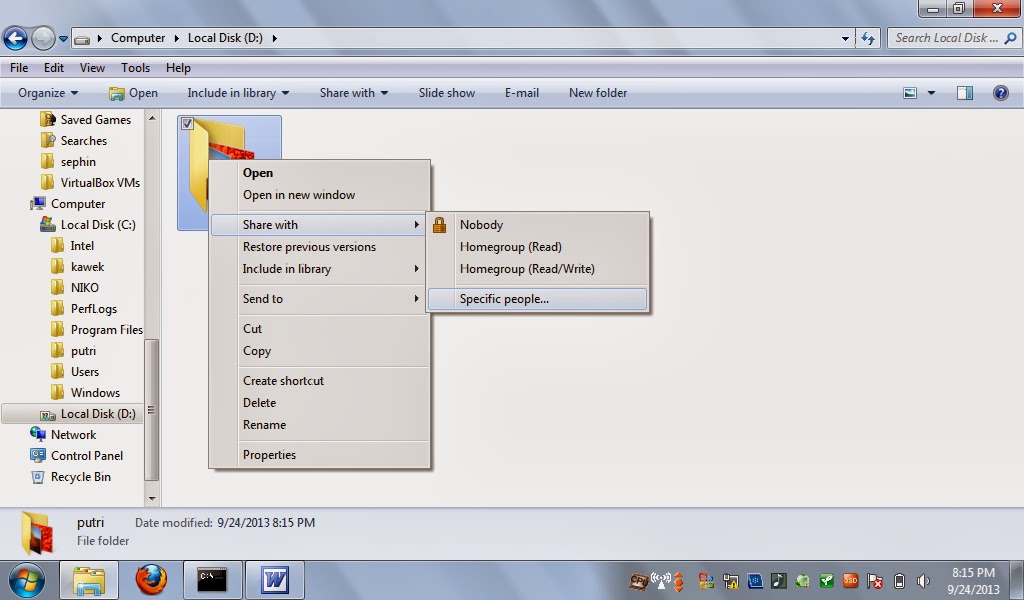Open the Share with toolbar dropdown
The height and width of the screenshot is (600, 1024).
[353, 93]
